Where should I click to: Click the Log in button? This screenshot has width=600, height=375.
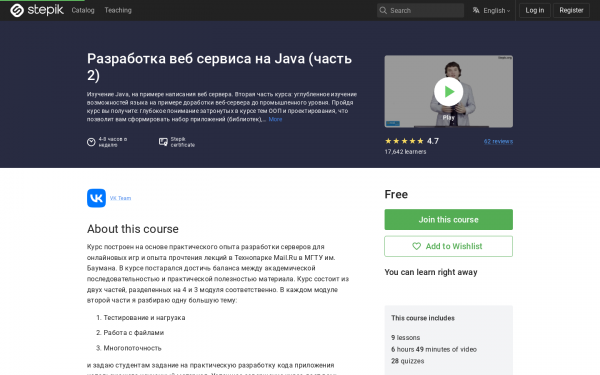click(535, 10)
